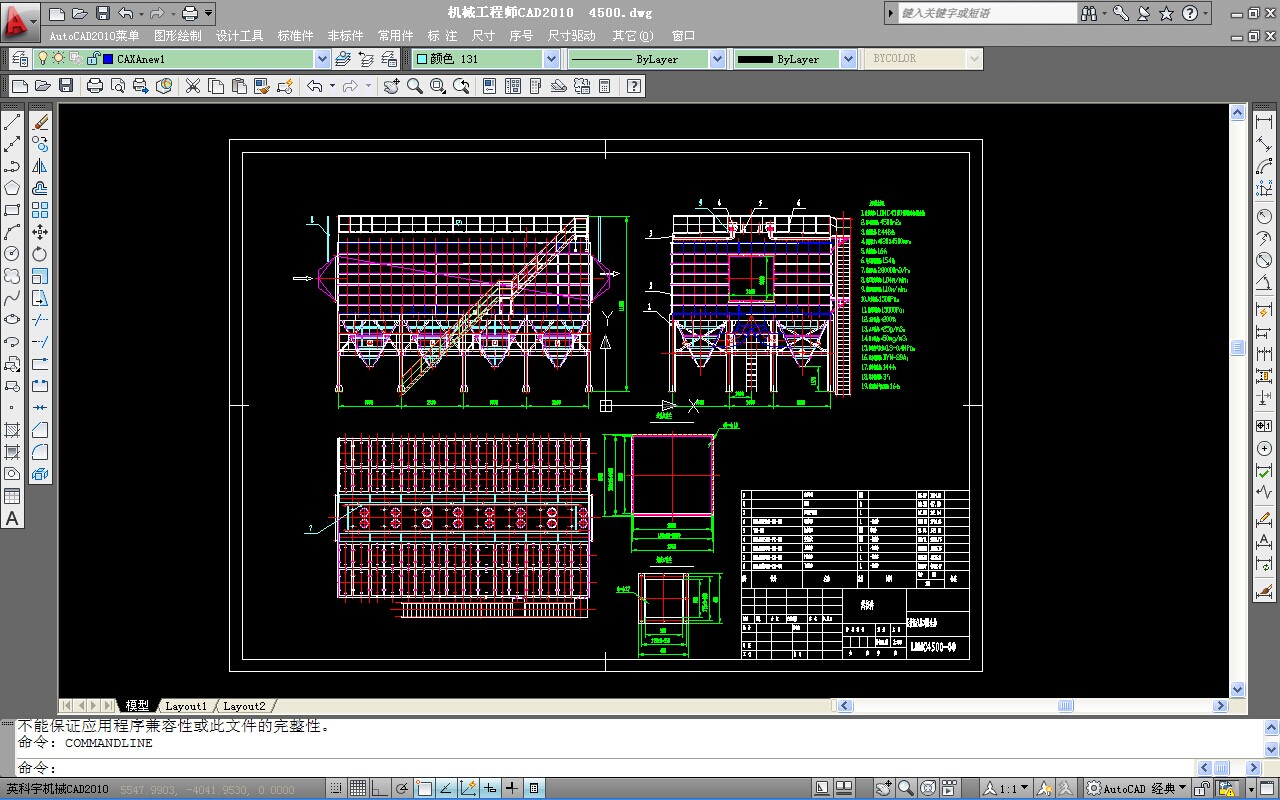Open the 尺寸驱动 menu
Viewport: 1280px width, 800px height.
[571, 36]
